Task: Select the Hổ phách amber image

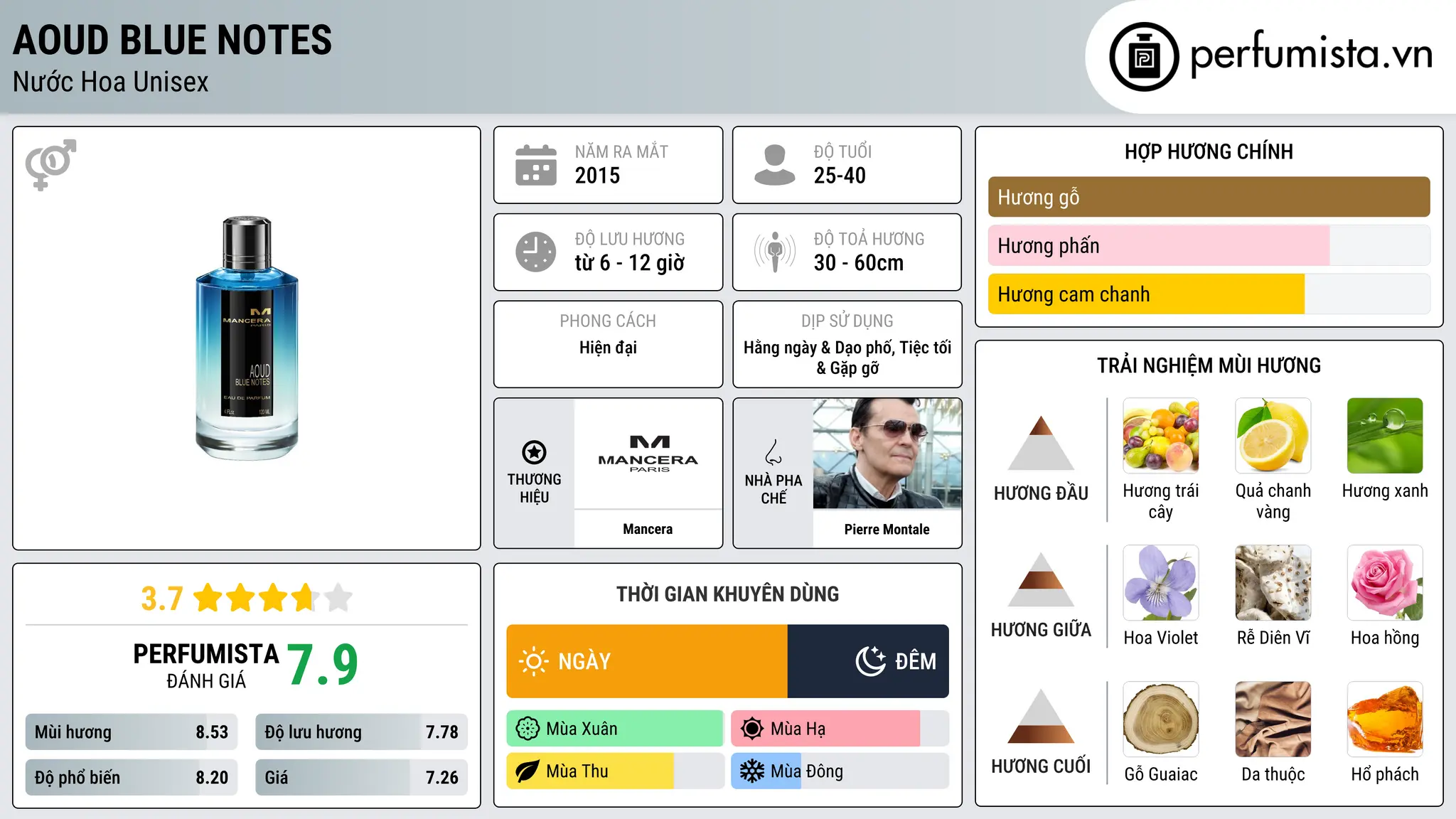Action: 1385,719
